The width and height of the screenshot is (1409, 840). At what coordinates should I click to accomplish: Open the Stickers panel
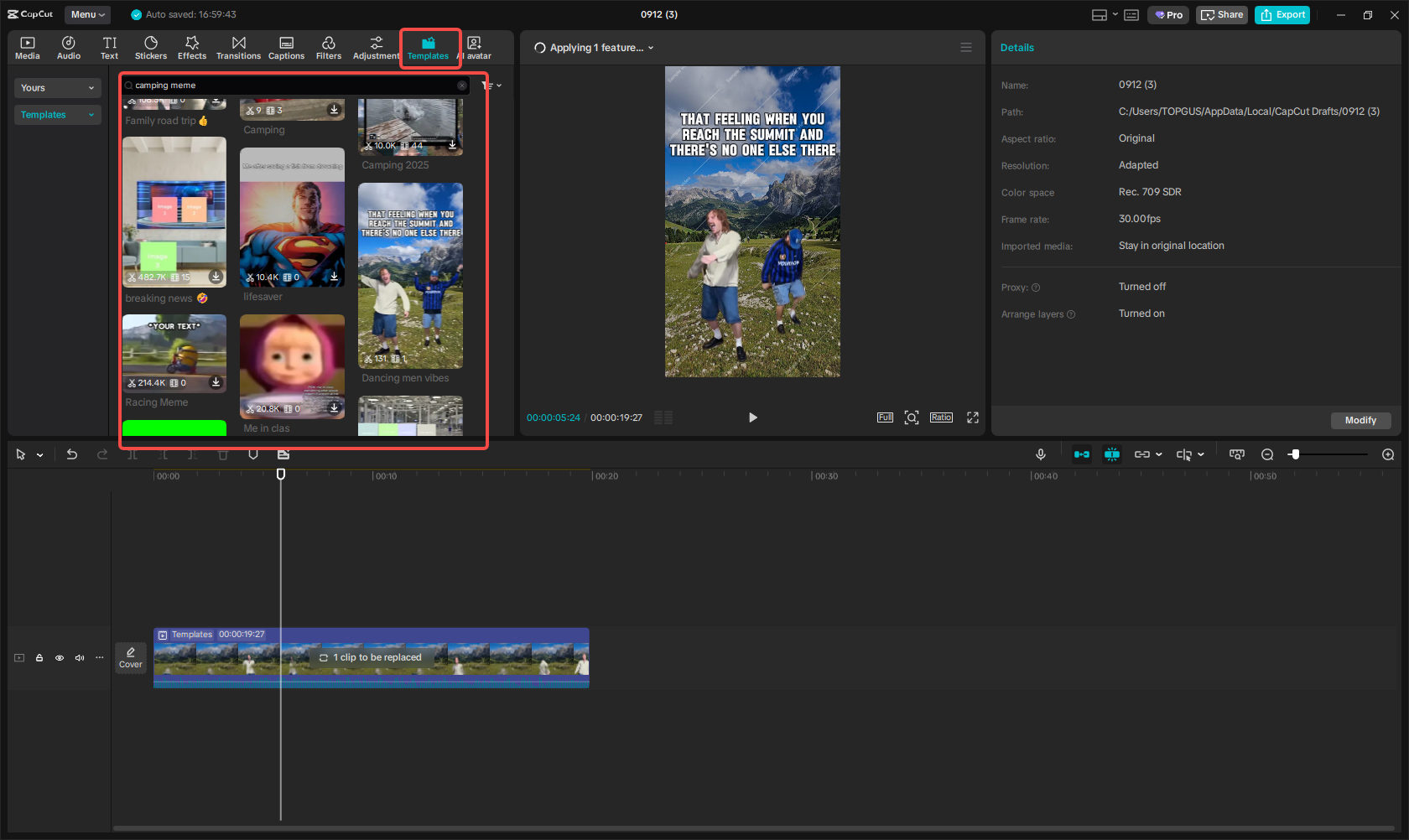pyautogui.click(x=151, y=47)
